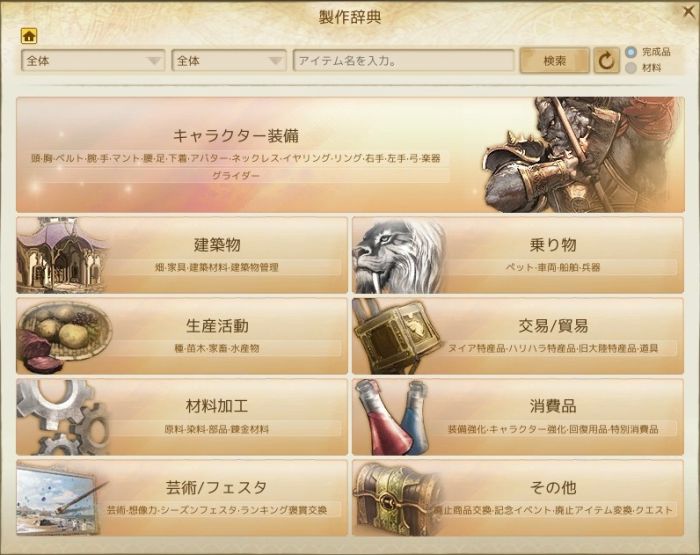Viewport: 700px width, 555px height.
Task: Select the 完成品 radio button
Action: click(631, 52)
